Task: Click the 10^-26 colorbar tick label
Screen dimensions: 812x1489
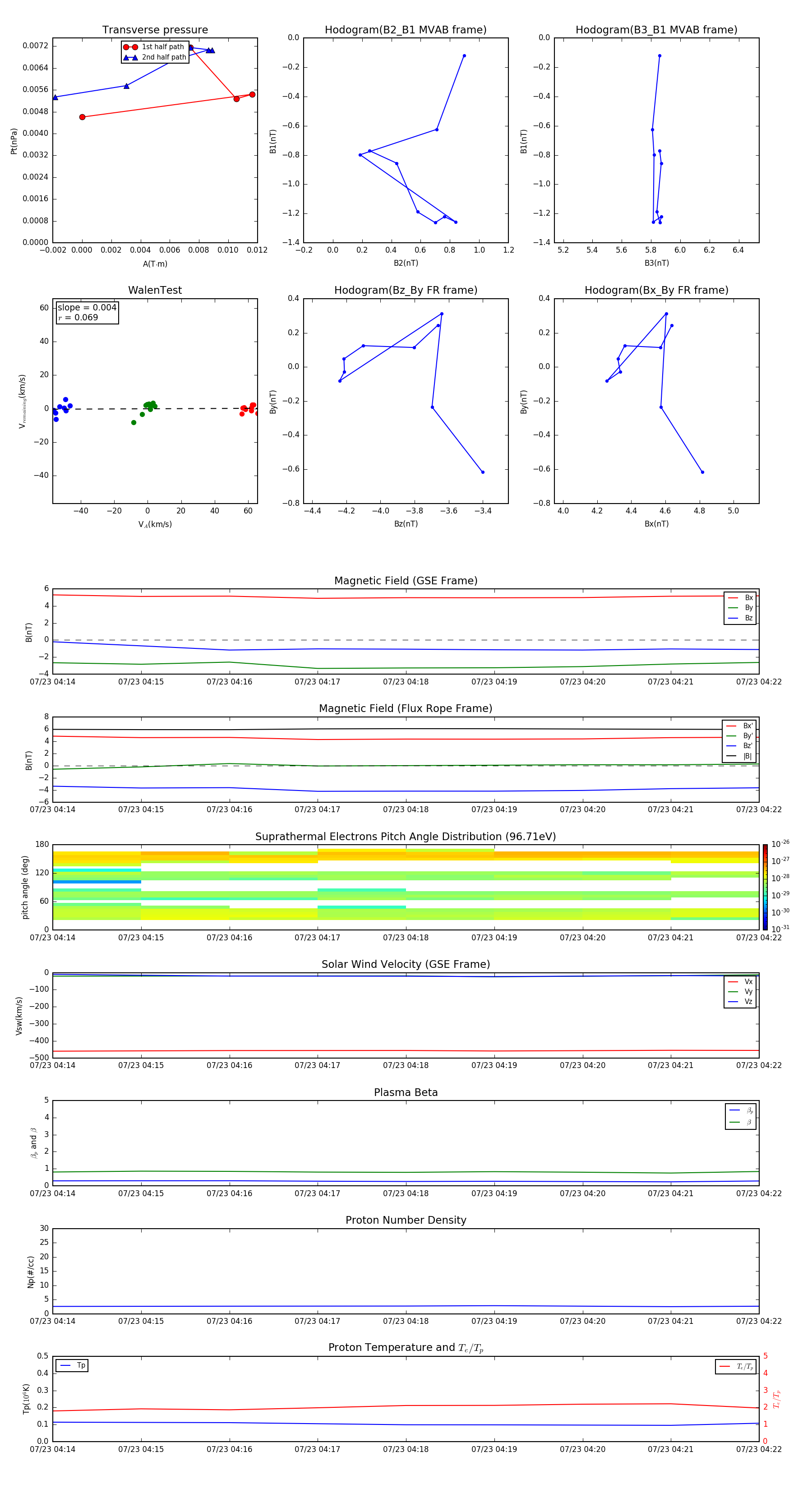Action: coord(780,844)
